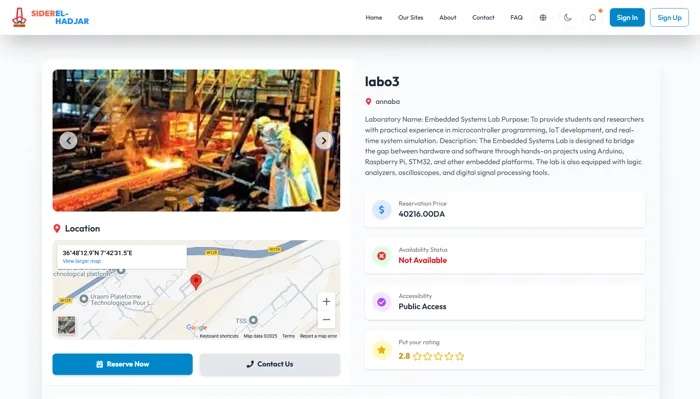
Task: Open the language globe selector
Action: 543,17
